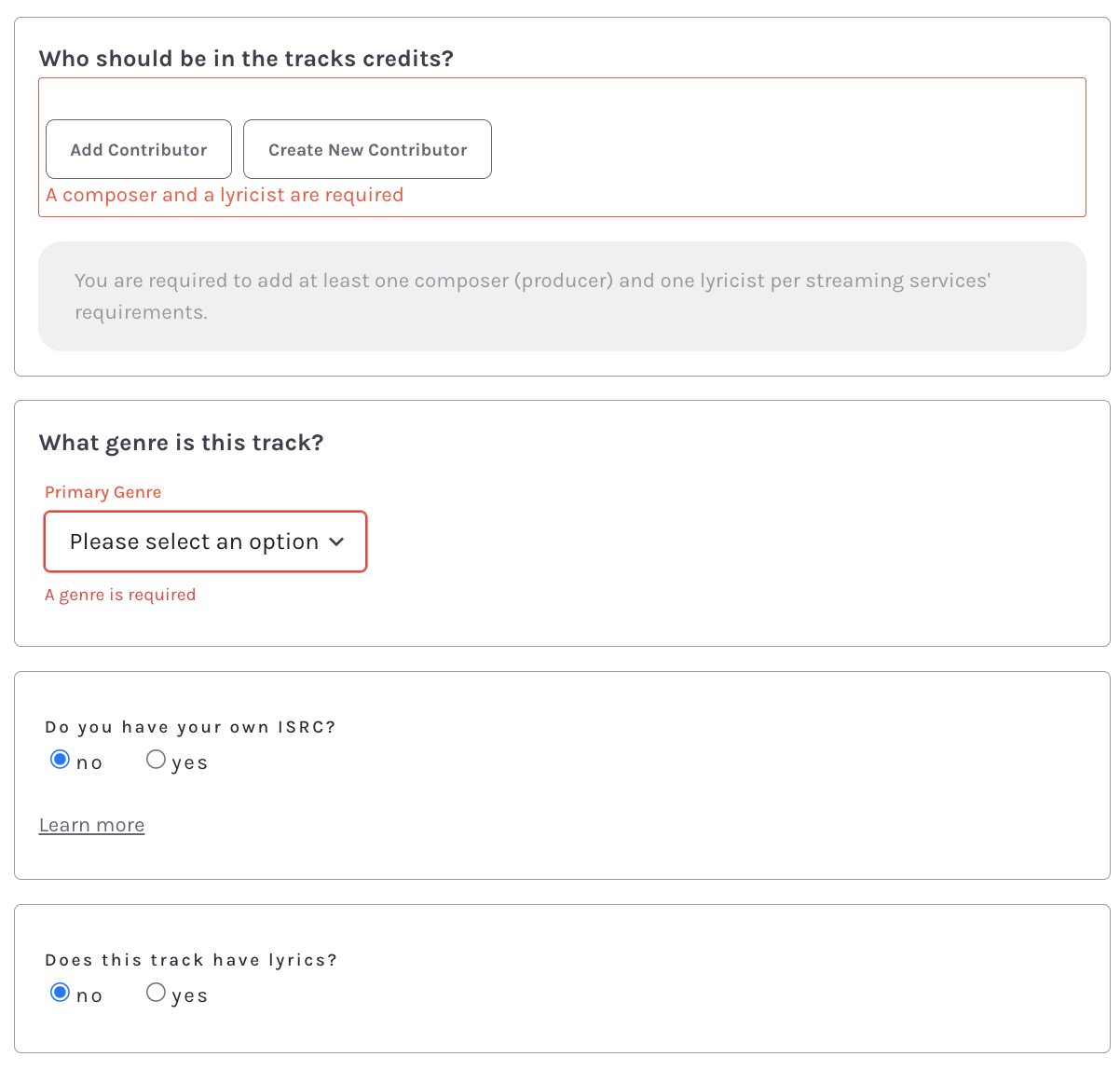Open the Learn more link

91,825
